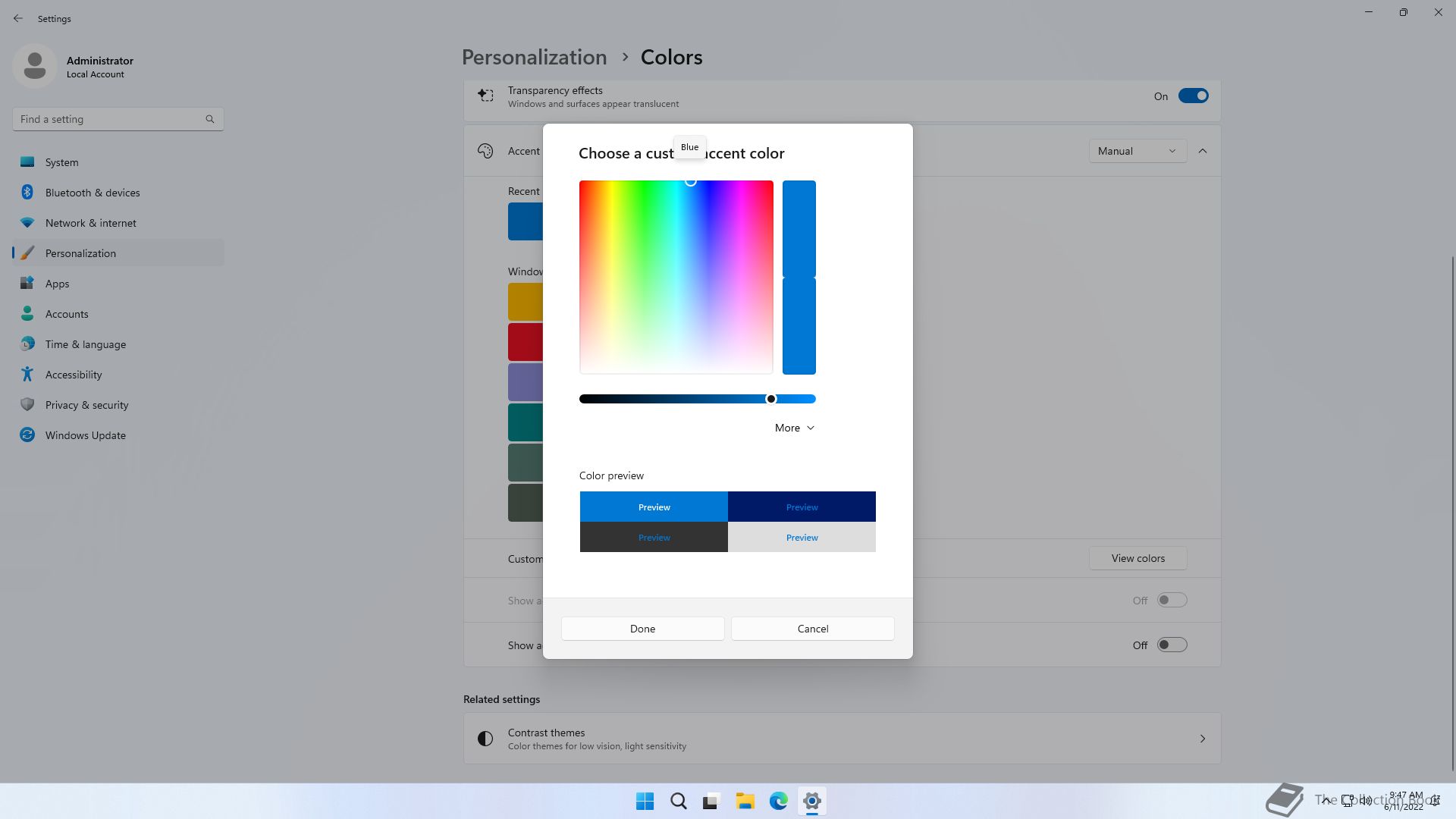1456x819 pixels.
Task: Open the Time & language category
Action: tap(85, 344)
